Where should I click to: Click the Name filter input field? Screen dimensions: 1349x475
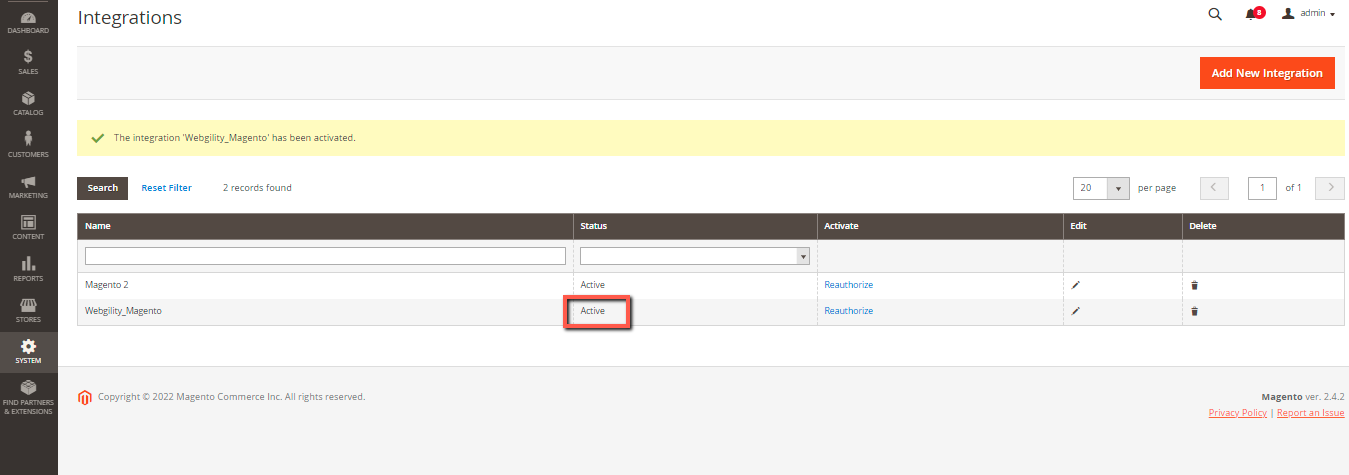tap(325, 256)
